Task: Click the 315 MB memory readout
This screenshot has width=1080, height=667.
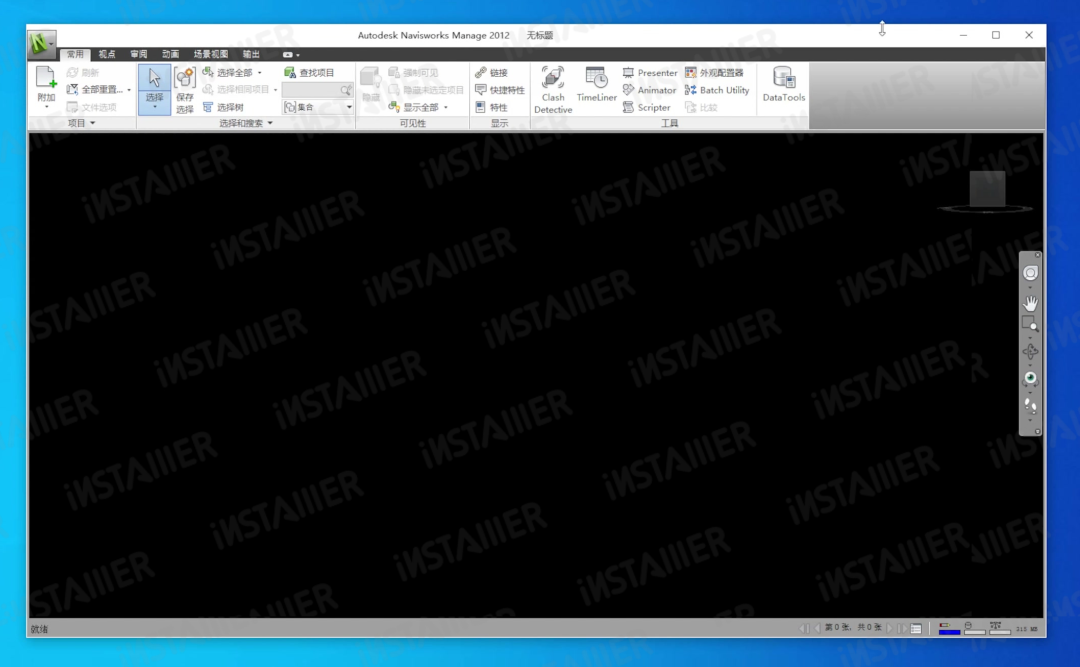Action: [x=1026, y=629]
